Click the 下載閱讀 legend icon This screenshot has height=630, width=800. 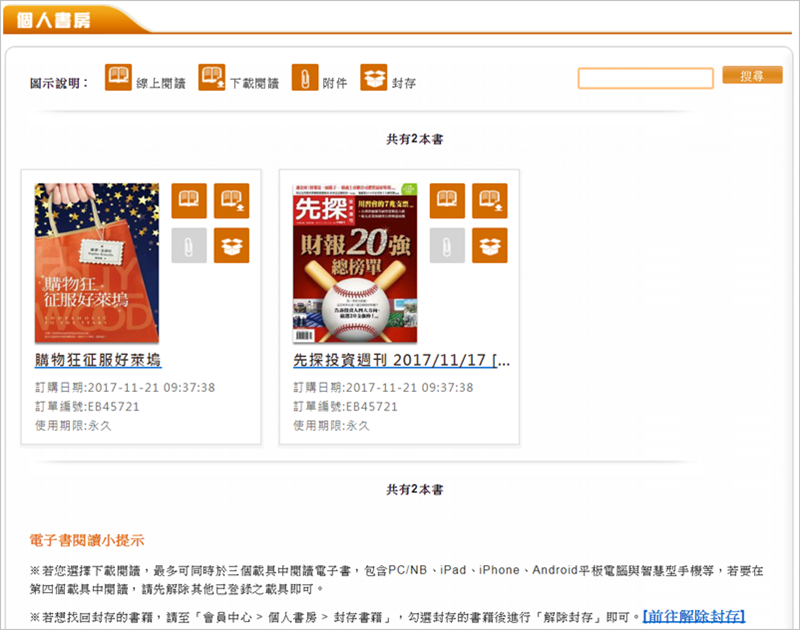(x=211, y=78)
